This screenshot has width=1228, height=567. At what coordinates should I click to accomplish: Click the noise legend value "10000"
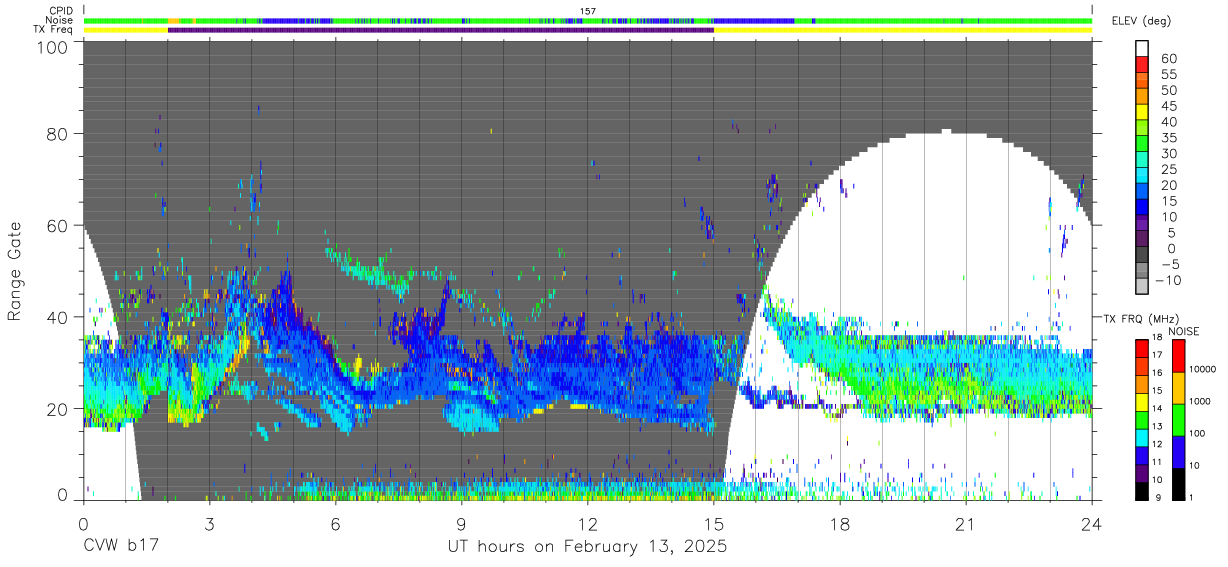[x=1204, y=370]
